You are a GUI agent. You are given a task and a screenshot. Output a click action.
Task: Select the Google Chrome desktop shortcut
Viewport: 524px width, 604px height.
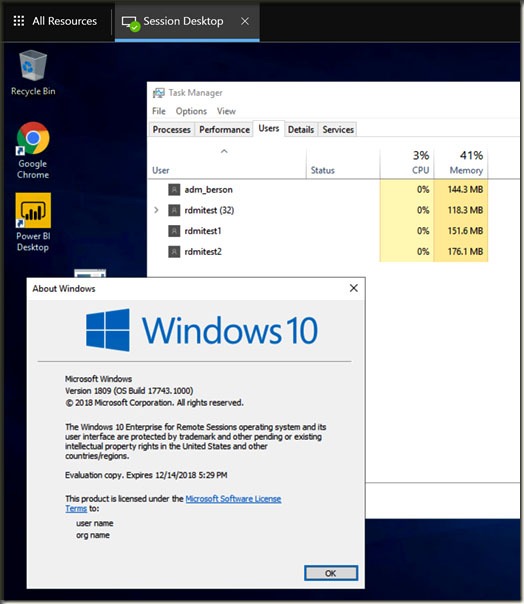coord(33,151)
